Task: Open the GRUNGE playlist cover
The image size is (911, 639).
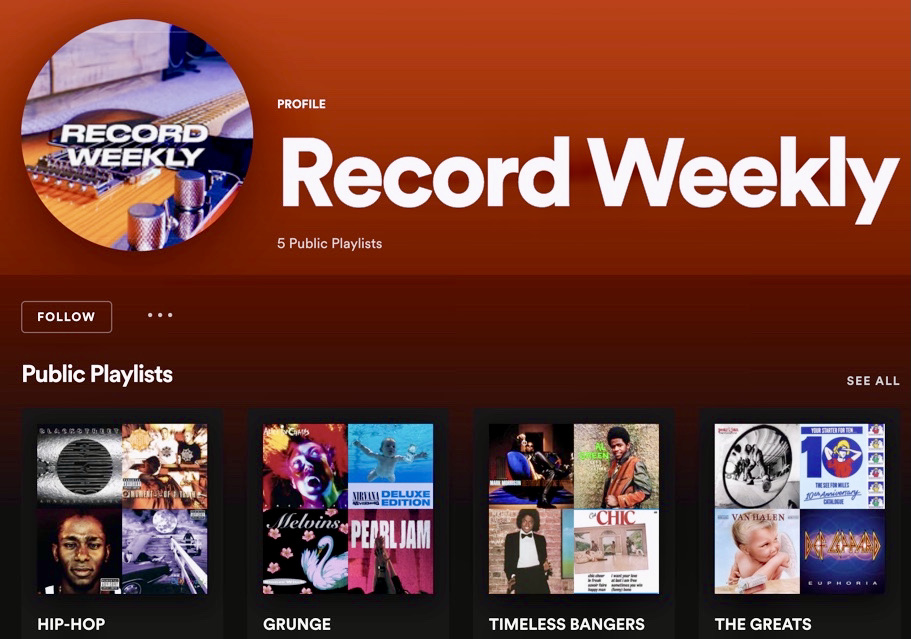Action: tap(348, 509)
